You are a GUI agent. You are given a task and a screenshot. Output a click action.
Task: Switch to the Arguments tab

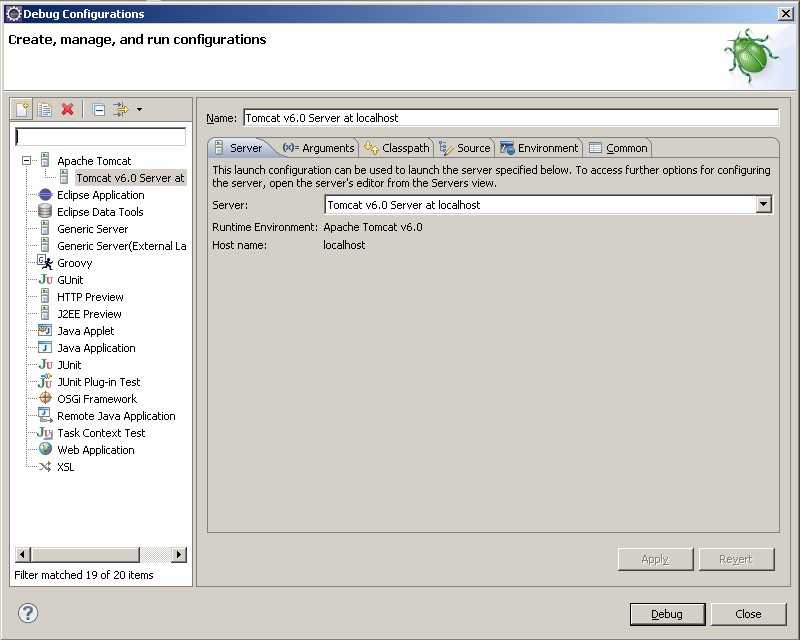coord(318,148)
